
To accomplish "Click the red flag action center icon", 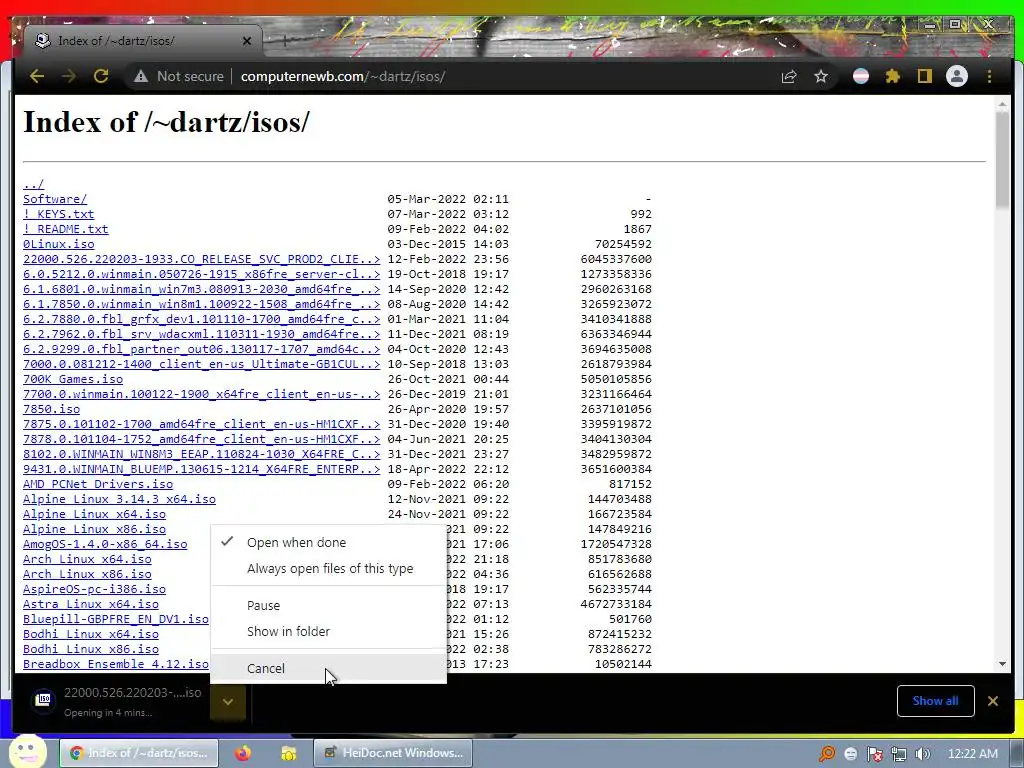I will click(874, 754).
